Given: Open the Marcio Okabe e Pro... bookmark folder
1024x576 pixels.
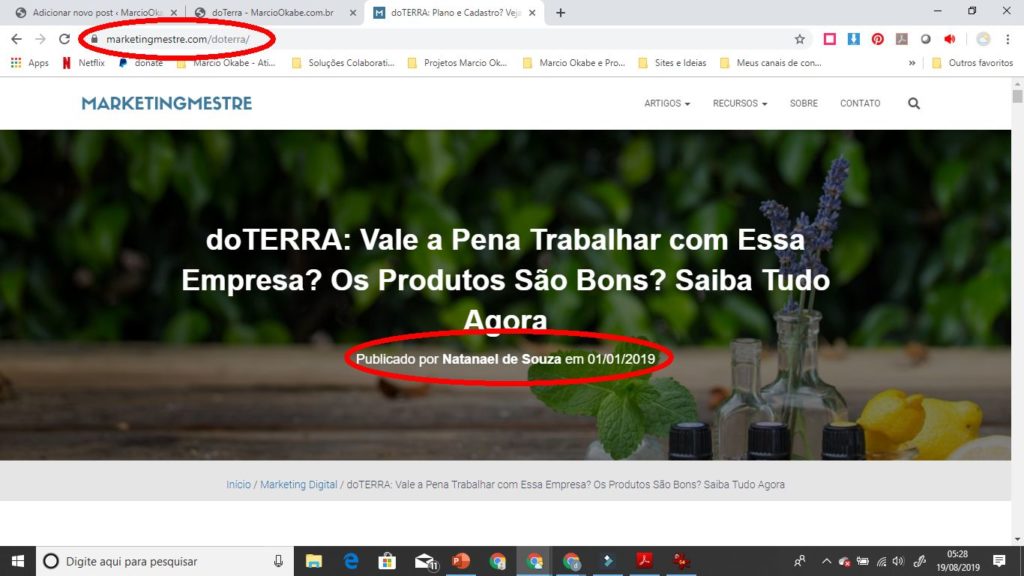Looking at the screenshot, I should [574, 63].
